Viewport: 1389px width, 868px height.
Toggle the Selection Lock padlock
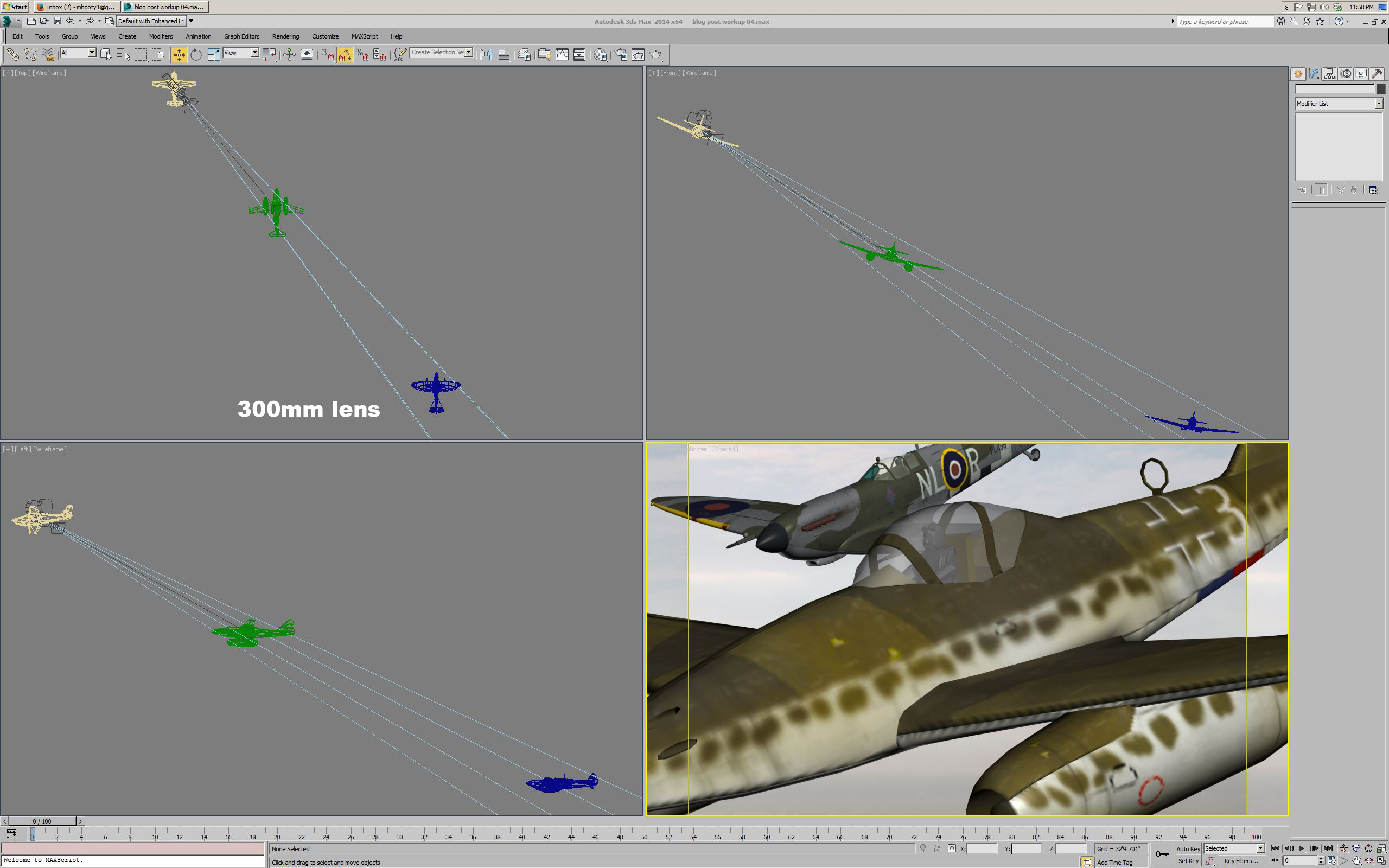[x=936, y=848]
